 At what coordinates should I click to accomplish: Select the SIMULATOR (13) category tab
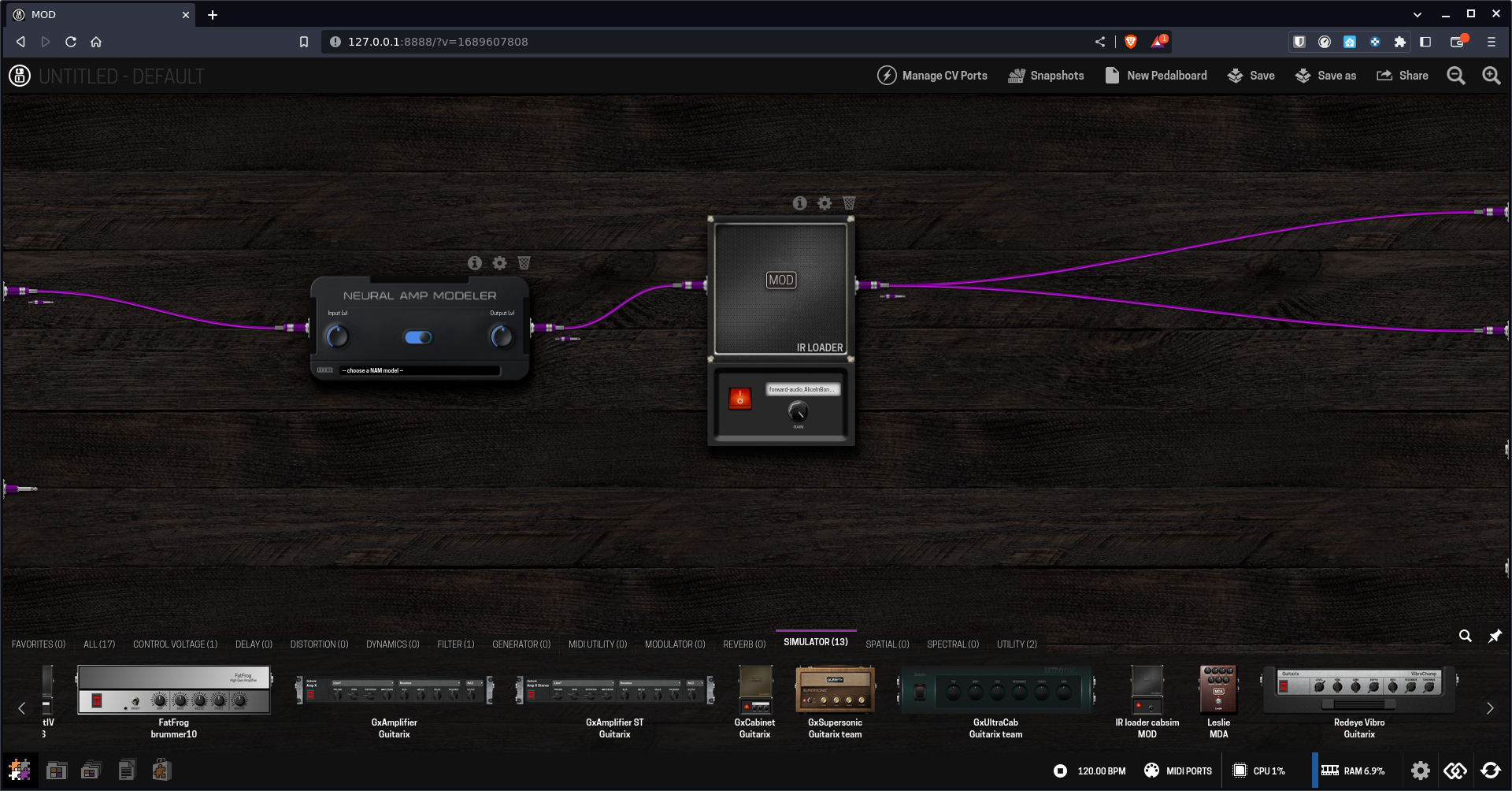(x=816, y=642)
